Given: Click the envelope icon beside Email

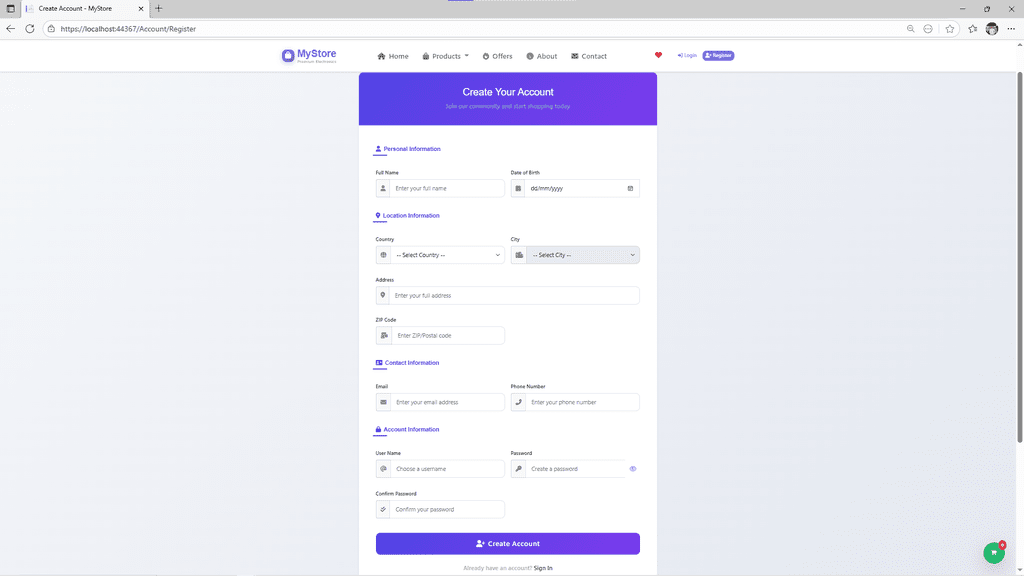Looking at the screenshot, I should tap(383, 402).
